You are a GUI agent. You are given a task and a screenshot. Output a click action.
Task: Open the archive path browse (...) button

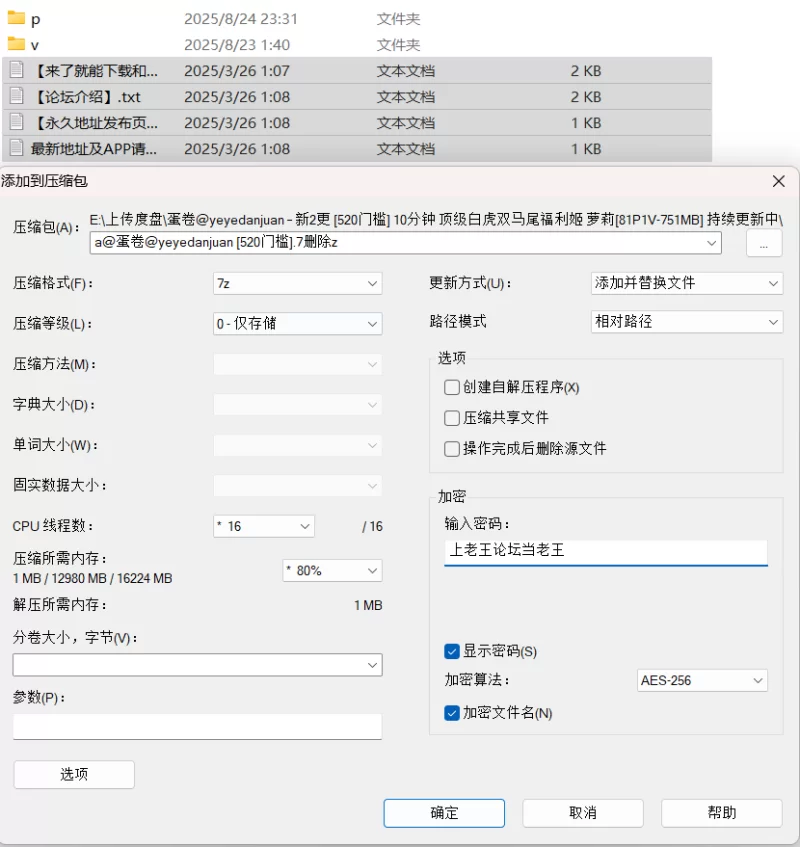click(763, 243)
